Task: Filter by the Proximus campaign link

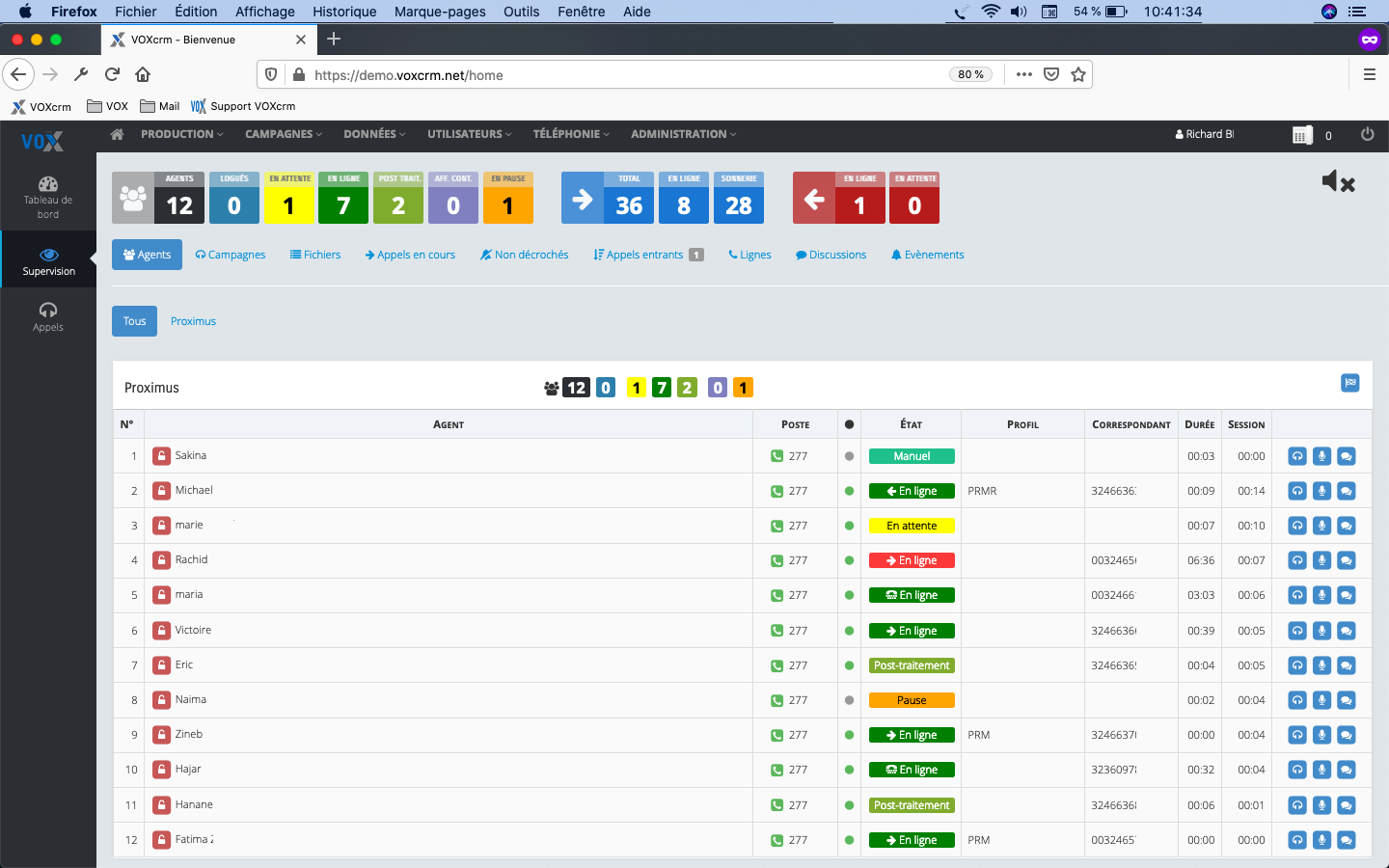Action: [x=193, y=321]
